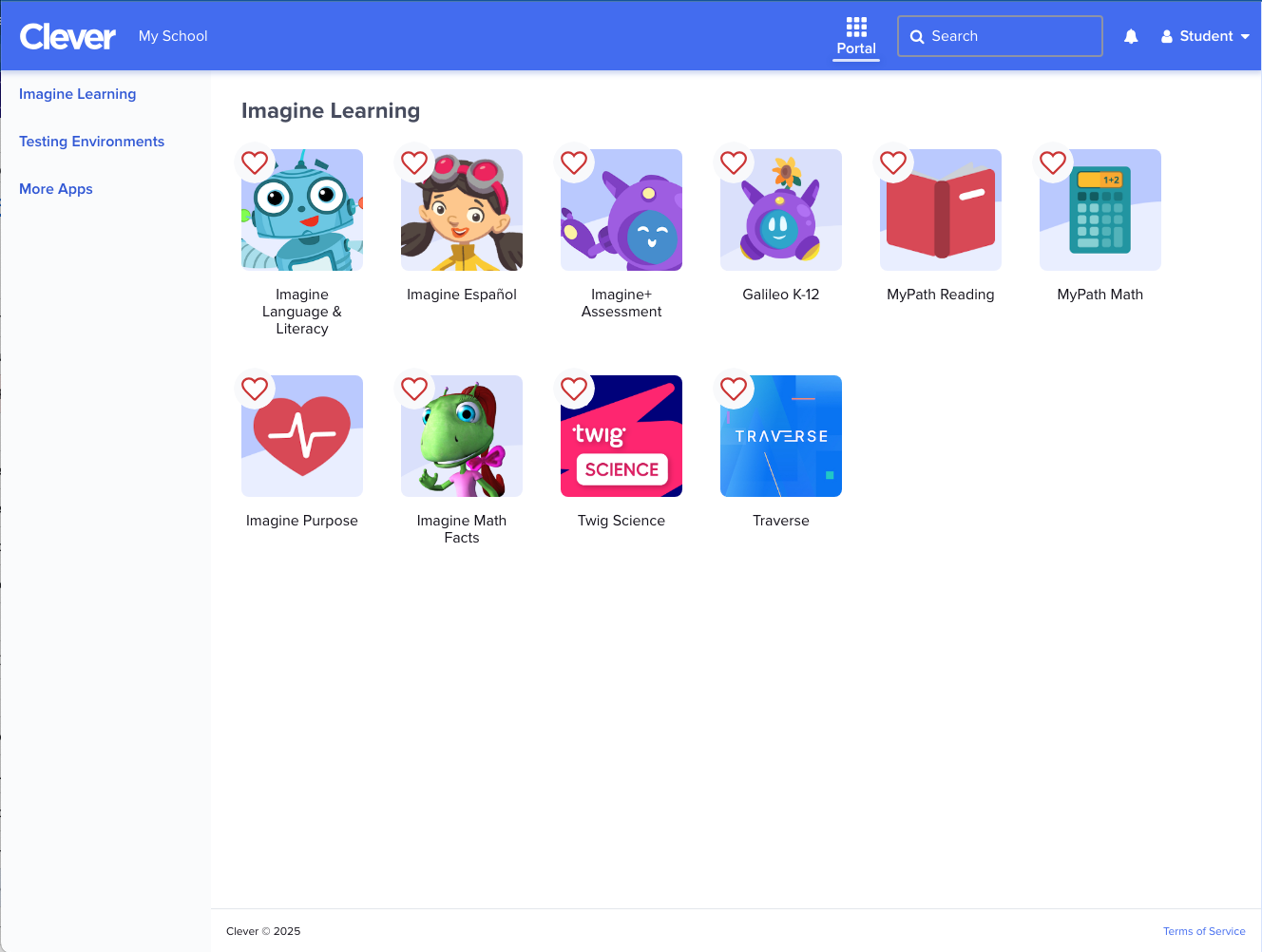Launch Galileo K-12
The width and height of the screenshot is (1262, 952).
coord(780,209)
